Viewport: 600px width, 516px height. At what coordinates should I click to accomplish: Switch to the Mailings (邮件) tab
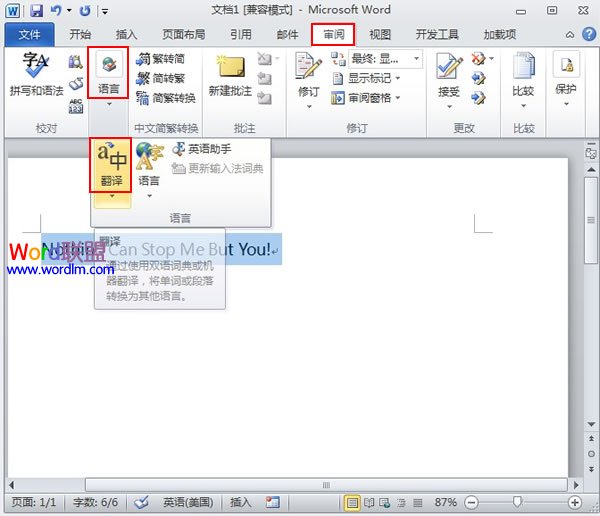pos(287,35)
